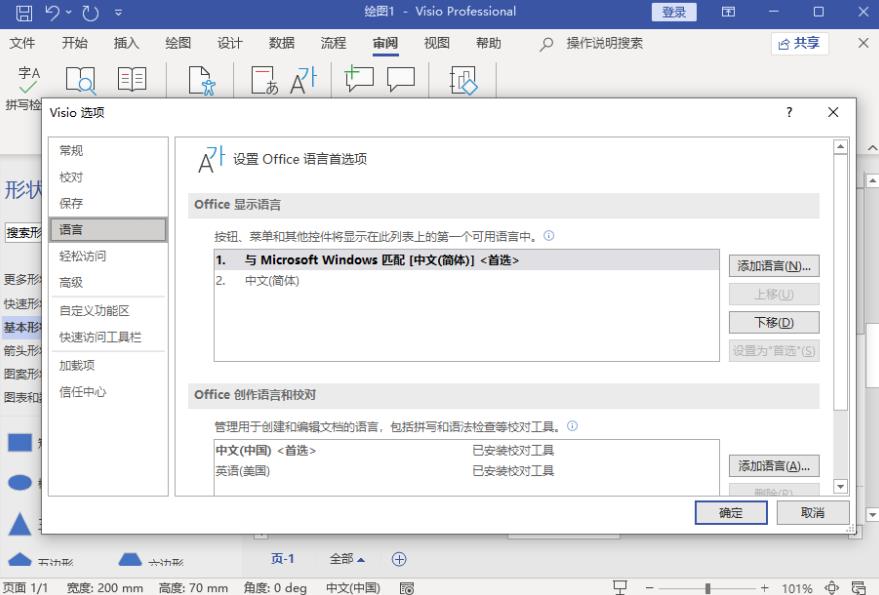Viewport: 879px width, 595px height.
Task: Switch to the 视图 ribbon tab
Action: tap(437, 43)
